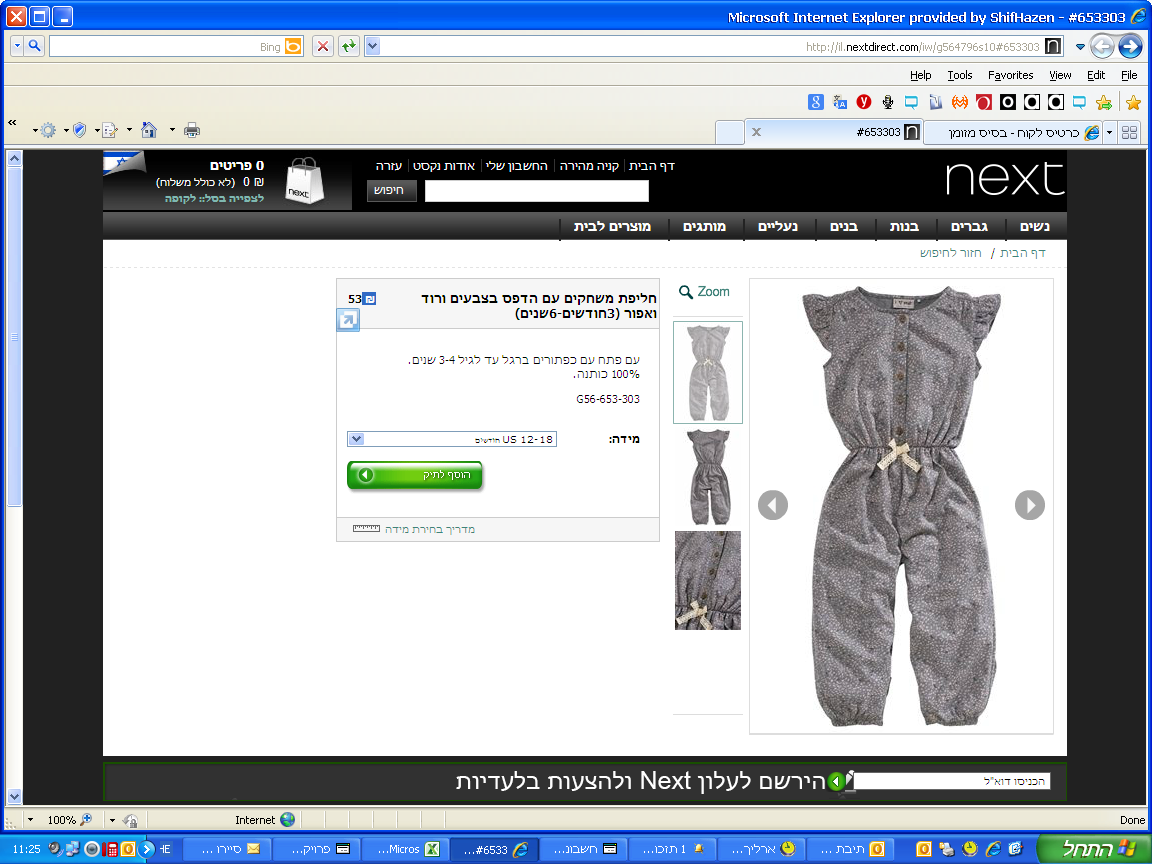This screenshot has height=864, width=1152.
Task: Open the home page icon in the toolbar
Action: click(x=148, y=130)
